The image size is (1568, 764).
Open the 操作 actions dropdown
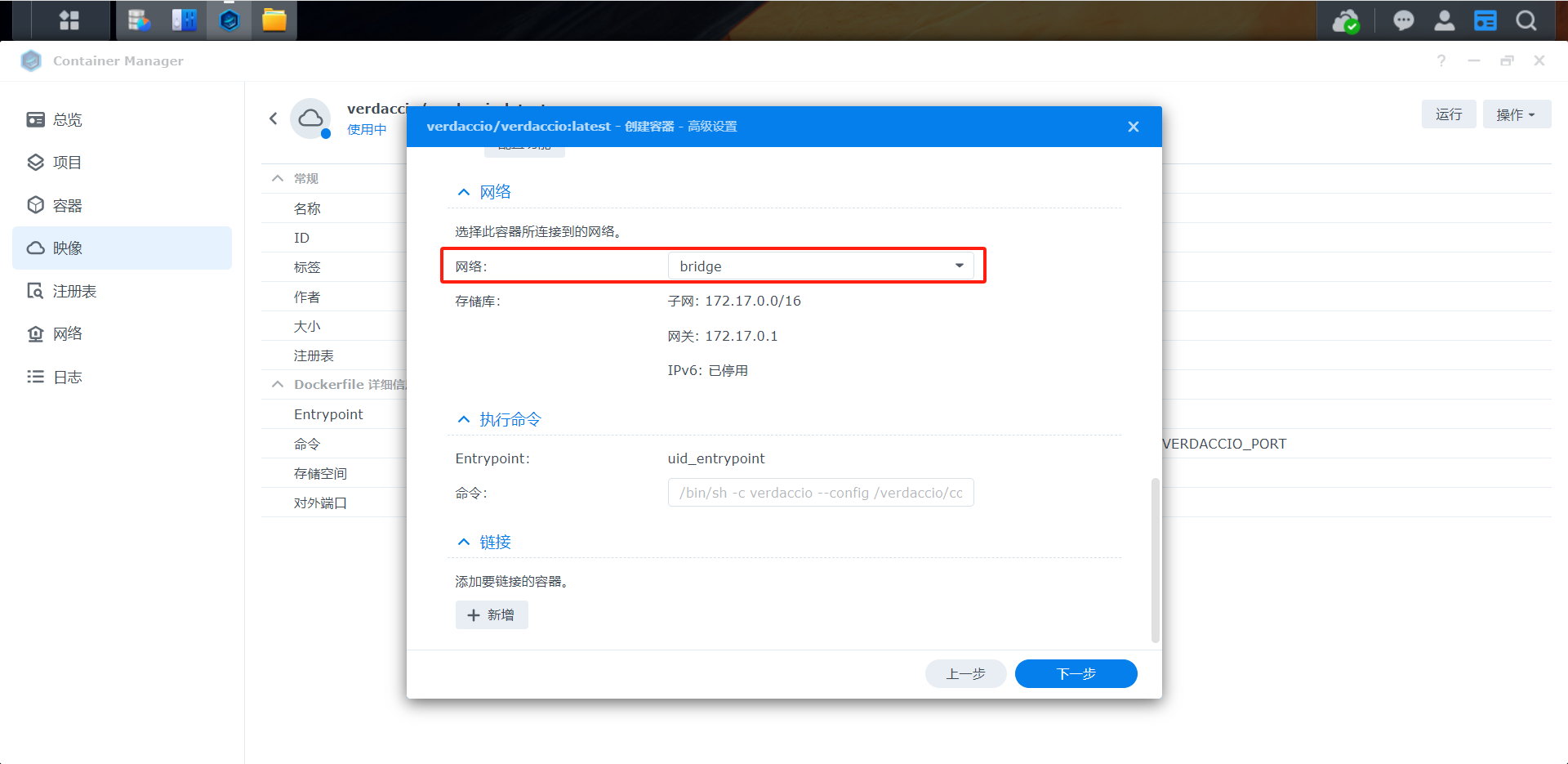pyautogui.click(x=1517, y=114)
